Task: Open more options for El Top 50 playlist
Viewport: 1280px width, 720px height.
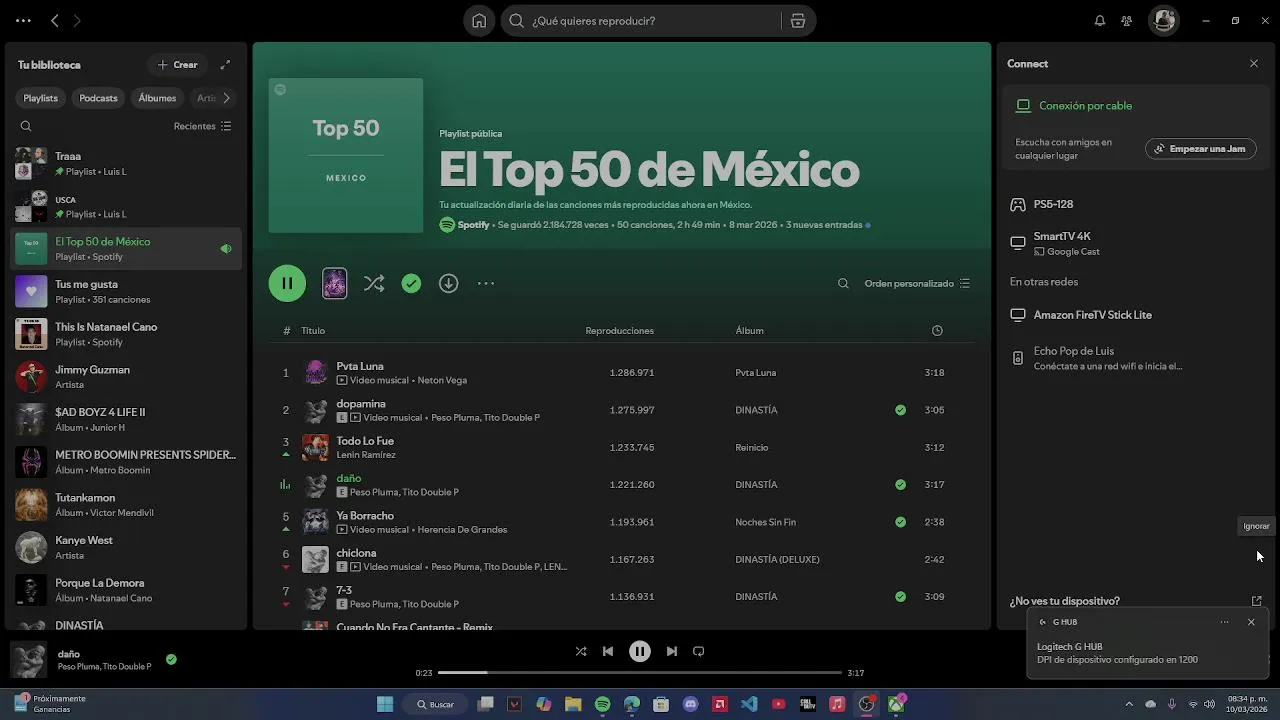Action: tap(486, 284)
